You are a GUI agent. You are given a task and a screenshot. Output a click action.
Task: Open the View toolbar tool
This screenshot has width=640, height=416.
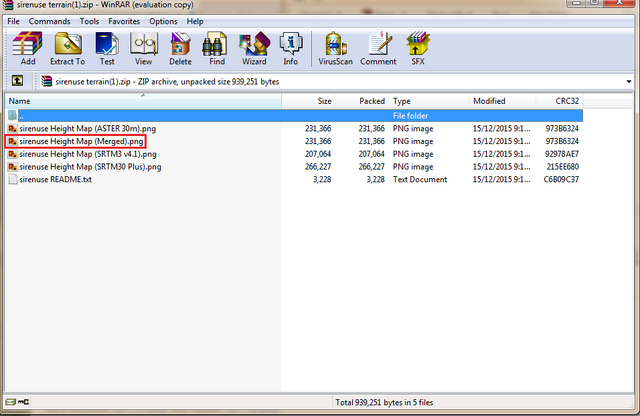[143, 49]
